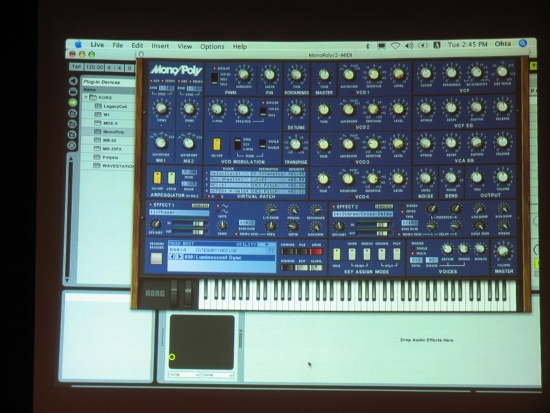Screen dimensions: 550x413
Task: Click the Polysix plug-in device icon
Action: [x=97, y=157]
